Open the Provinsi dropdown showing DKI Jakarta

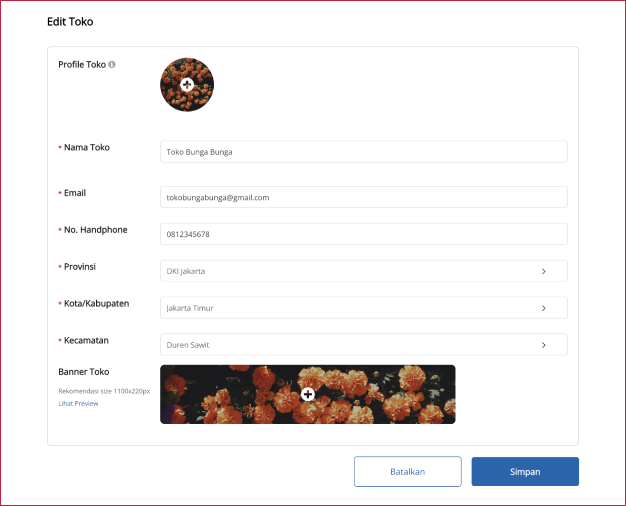(364, 271)
